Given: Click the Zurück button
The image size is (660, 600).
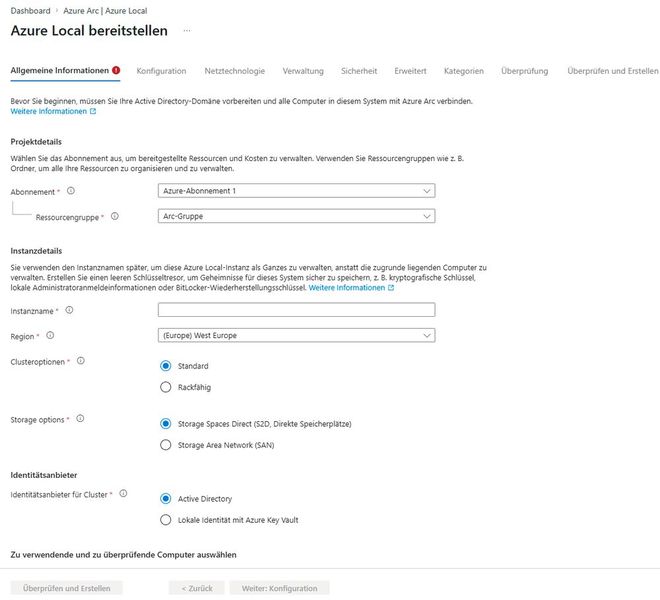Looking at the screenshot, I should point(197,588).
